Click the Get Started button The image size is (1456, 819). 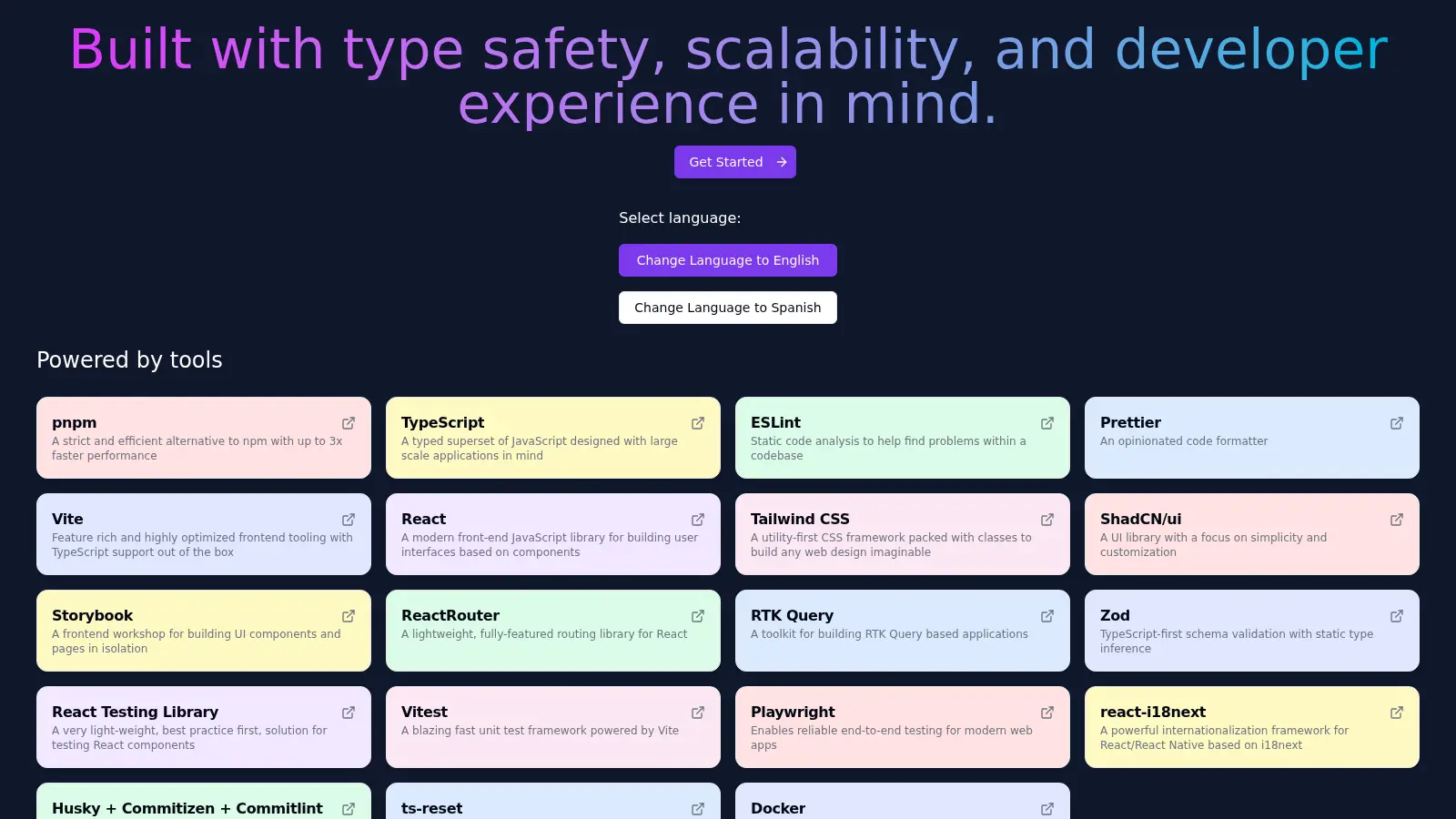point(735,162)
